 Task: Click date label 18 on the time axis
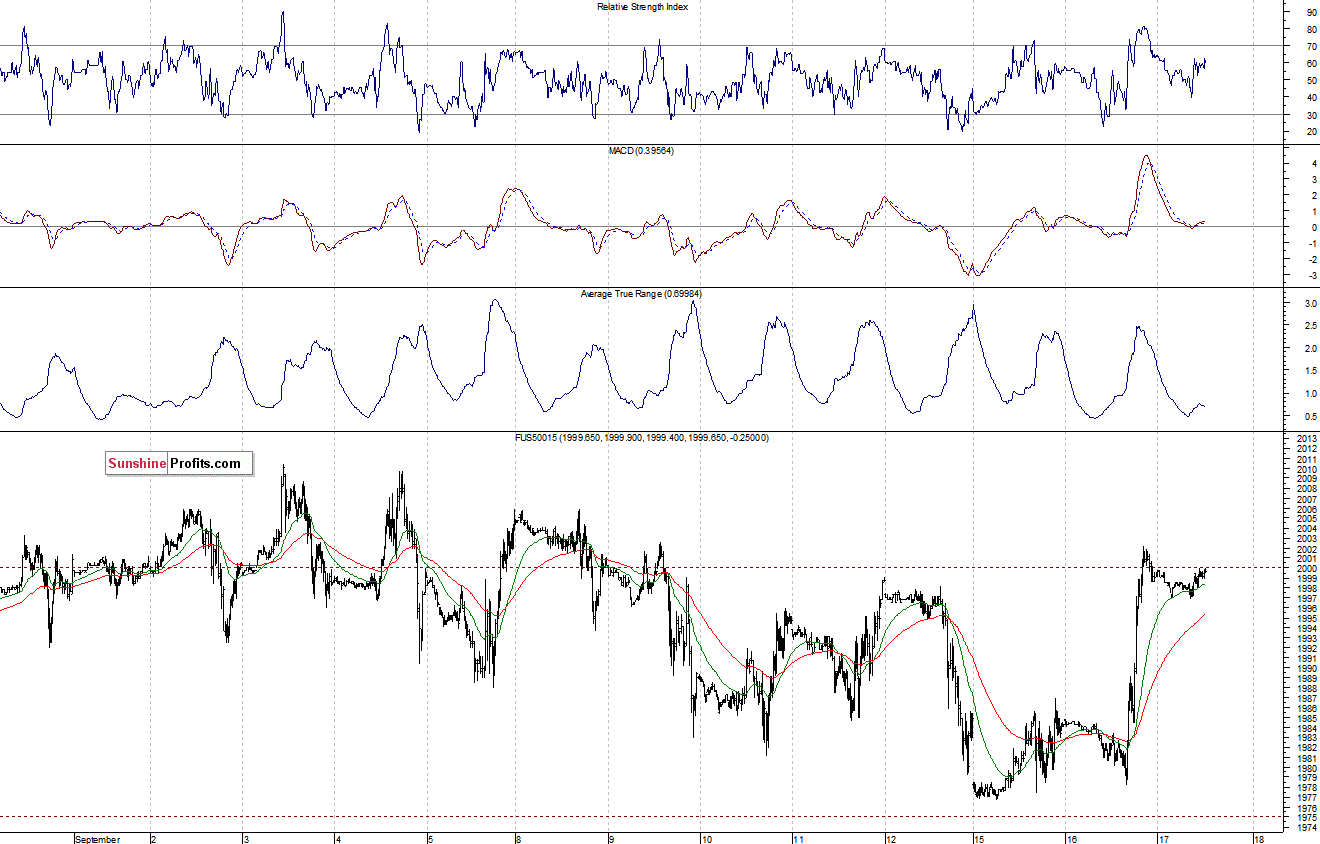coord(1257,839)
